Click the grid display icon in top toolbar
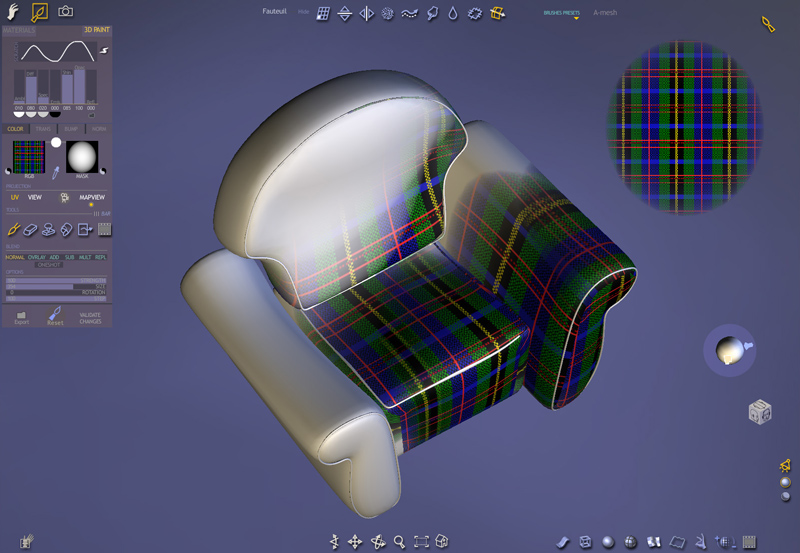This screenshot has height=553, width=800. click(323, 14)
